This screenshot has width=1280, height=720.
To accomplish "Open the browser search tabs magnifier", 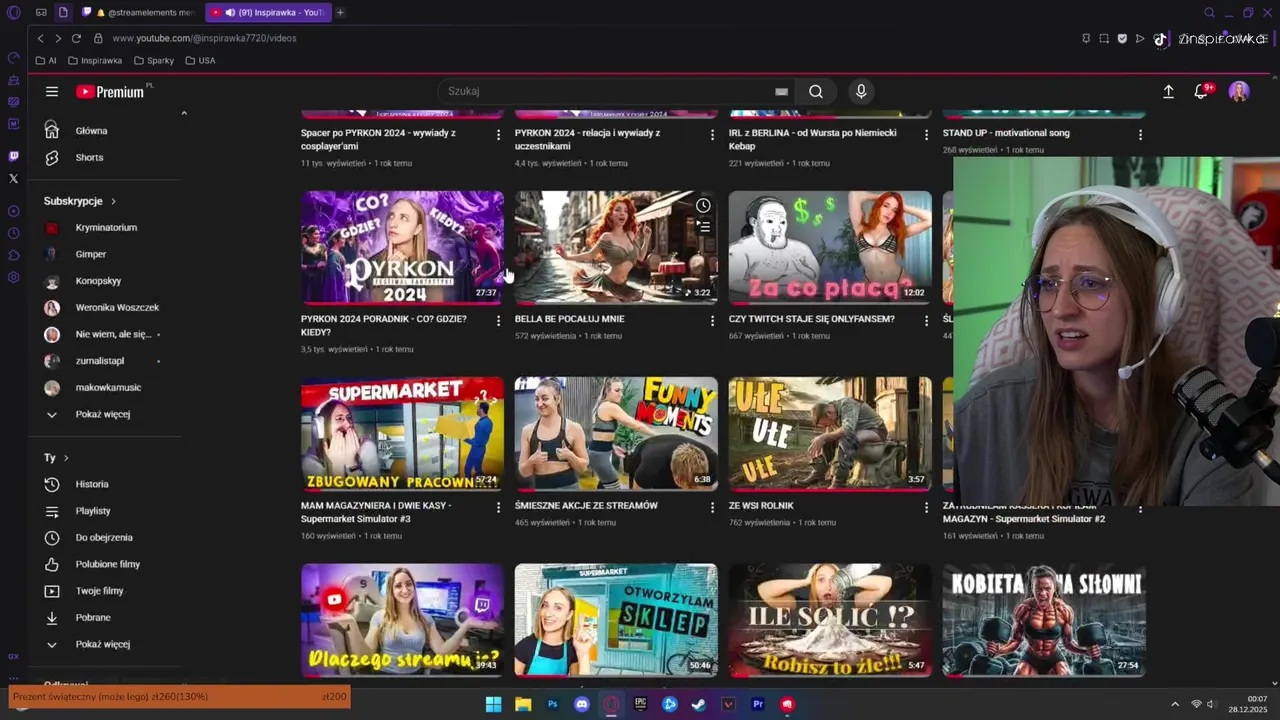I will point(1209,12).
